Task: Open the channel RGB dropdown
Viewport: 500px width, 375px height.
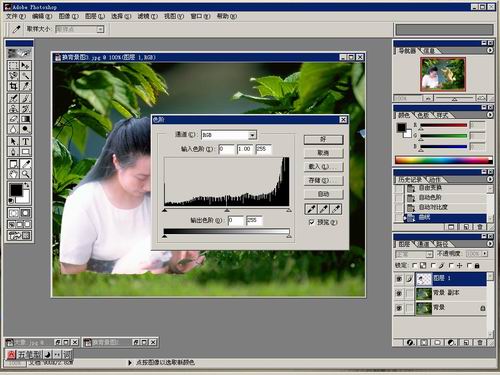Action: [x=229, y=135]
